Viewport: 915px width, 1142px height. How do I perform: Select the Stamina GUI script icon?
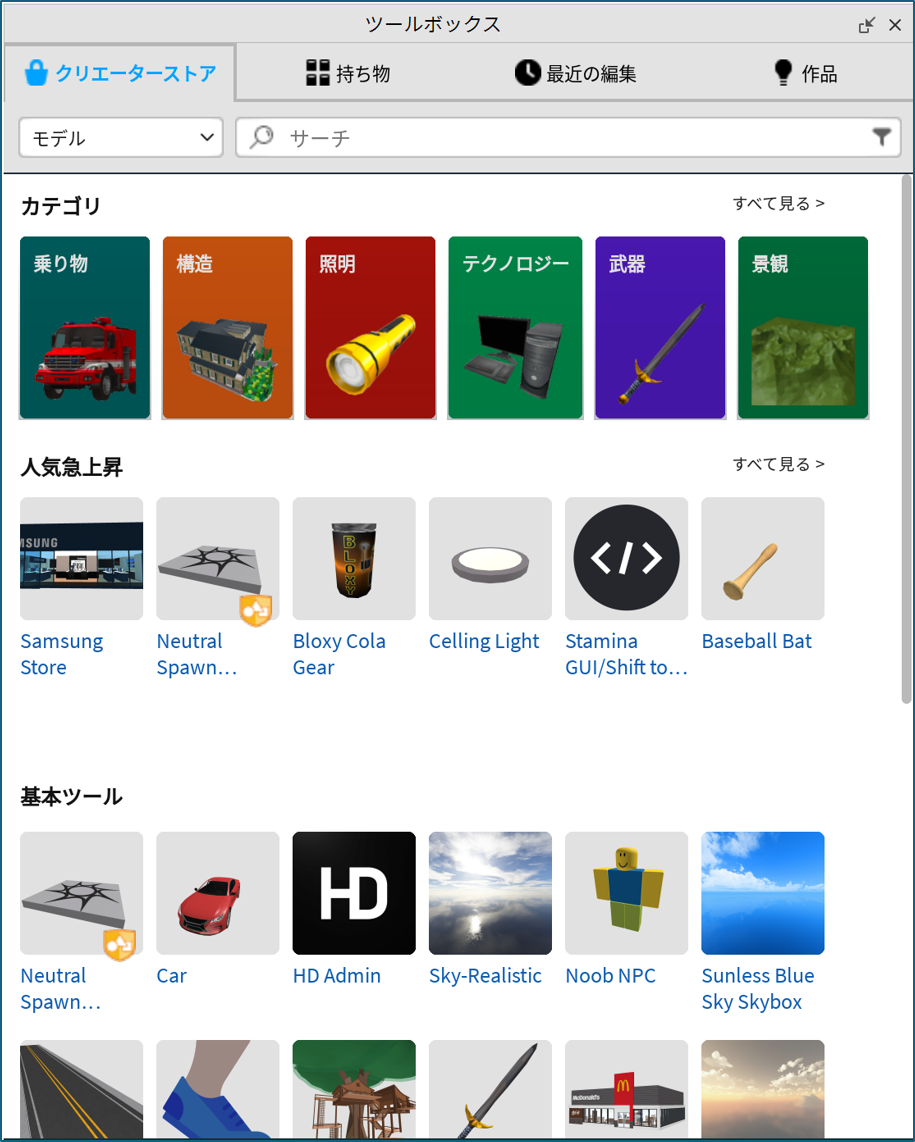click(x=626, y=558)
